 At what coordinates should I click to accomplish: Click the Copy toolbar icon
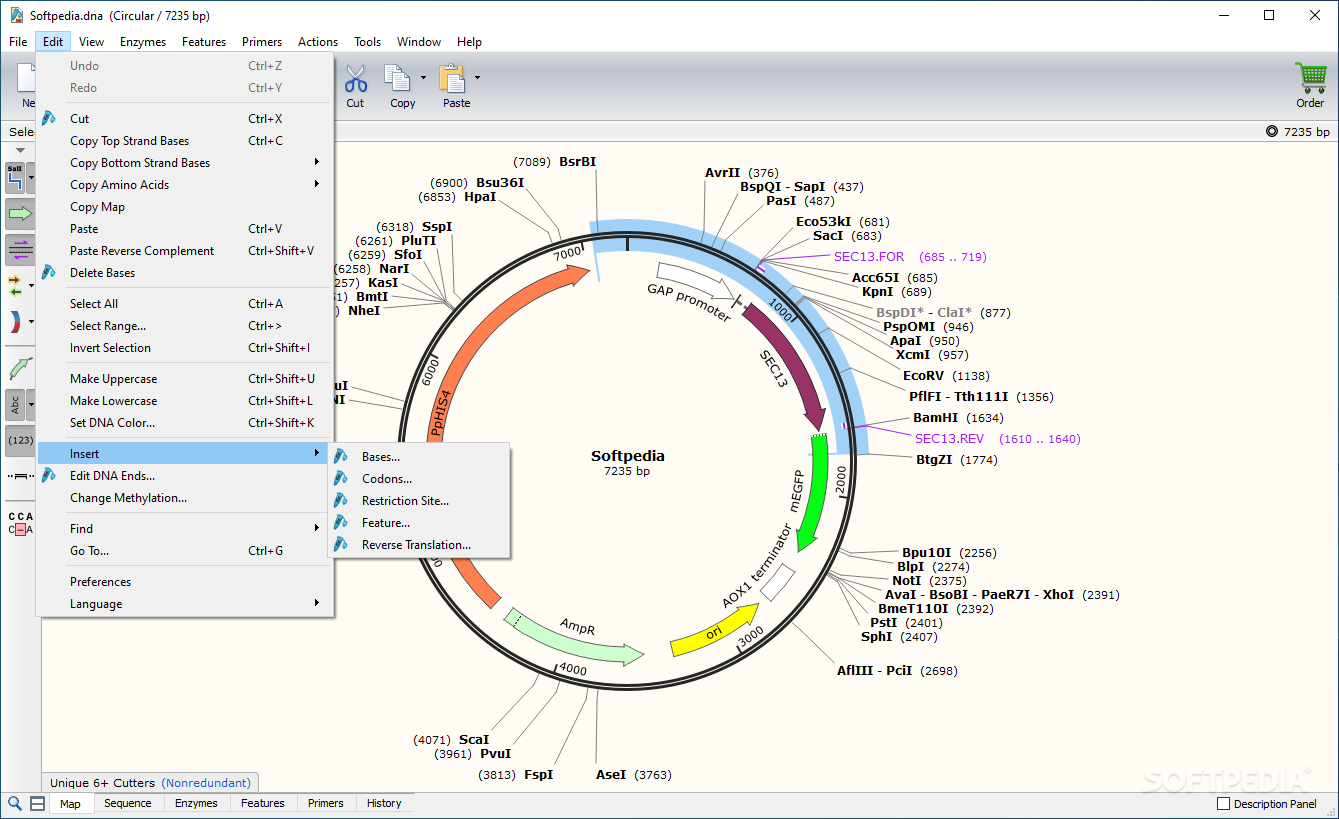point(398,78)
